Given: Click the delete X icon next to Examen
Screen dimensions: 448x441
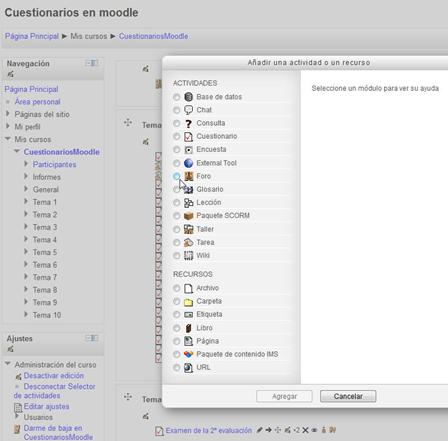Looking at the screenshot, I should [x=305, y=430].
